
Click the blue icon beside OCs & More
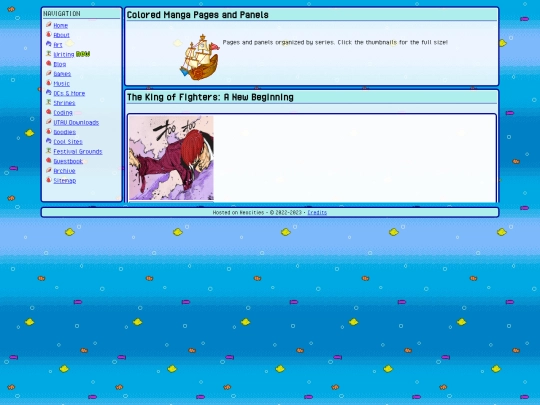pyautogui.click(x=49, y=93)
